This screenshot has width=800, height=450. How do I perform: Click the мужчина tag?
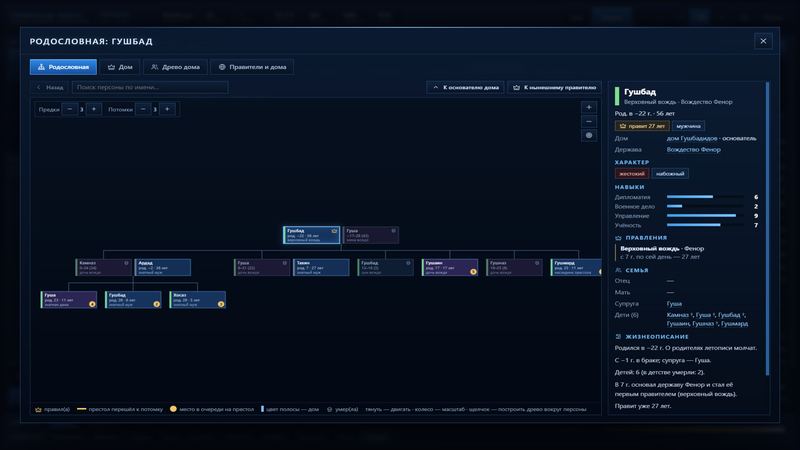[688, 126]
